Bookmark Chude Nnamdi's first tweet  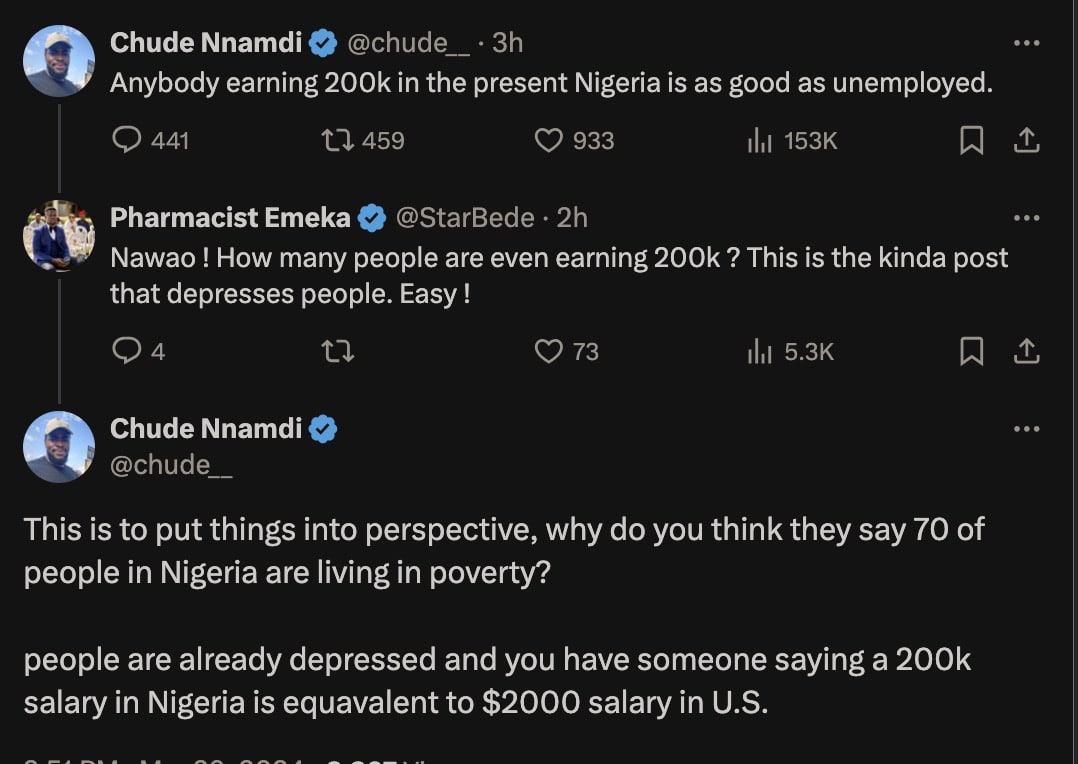(971, 141)
